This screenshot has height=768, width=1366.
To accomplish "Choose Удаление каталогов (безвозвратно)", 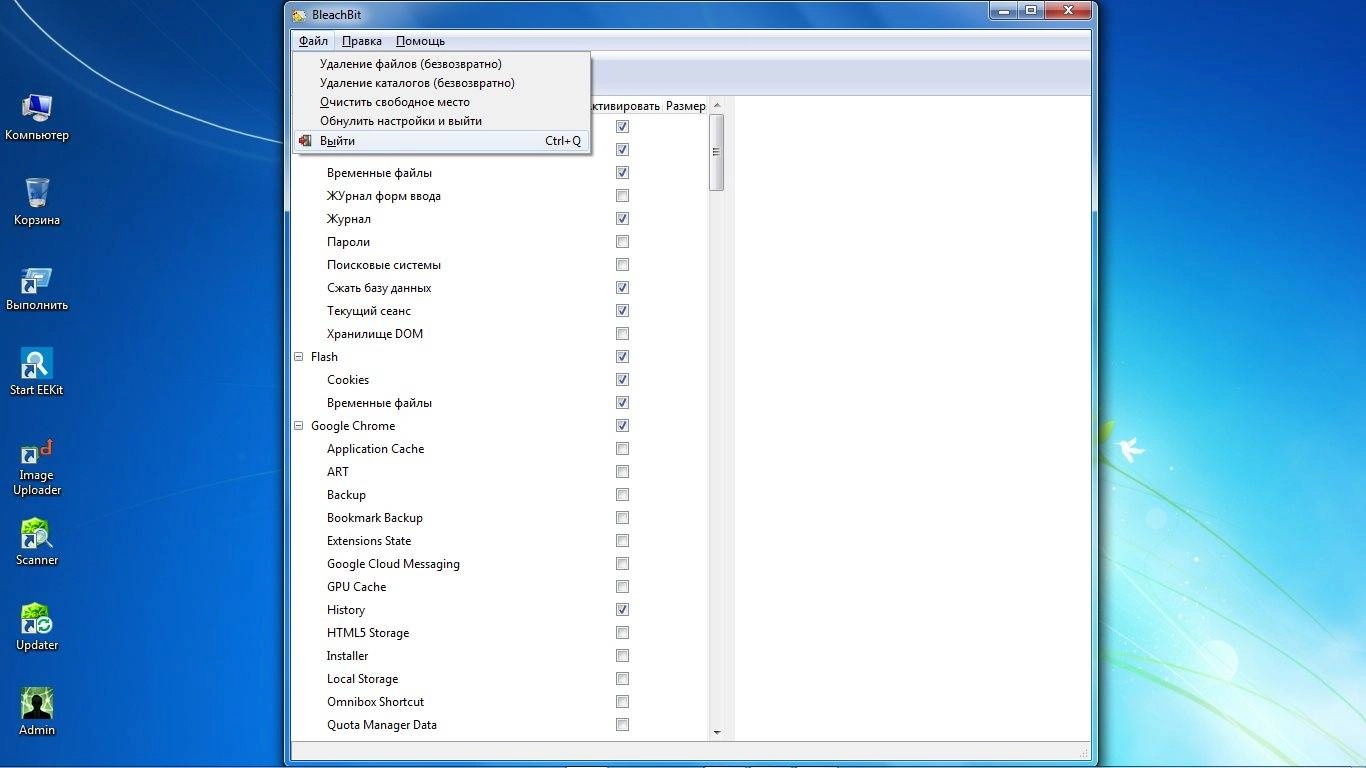I will click(442, 83).
